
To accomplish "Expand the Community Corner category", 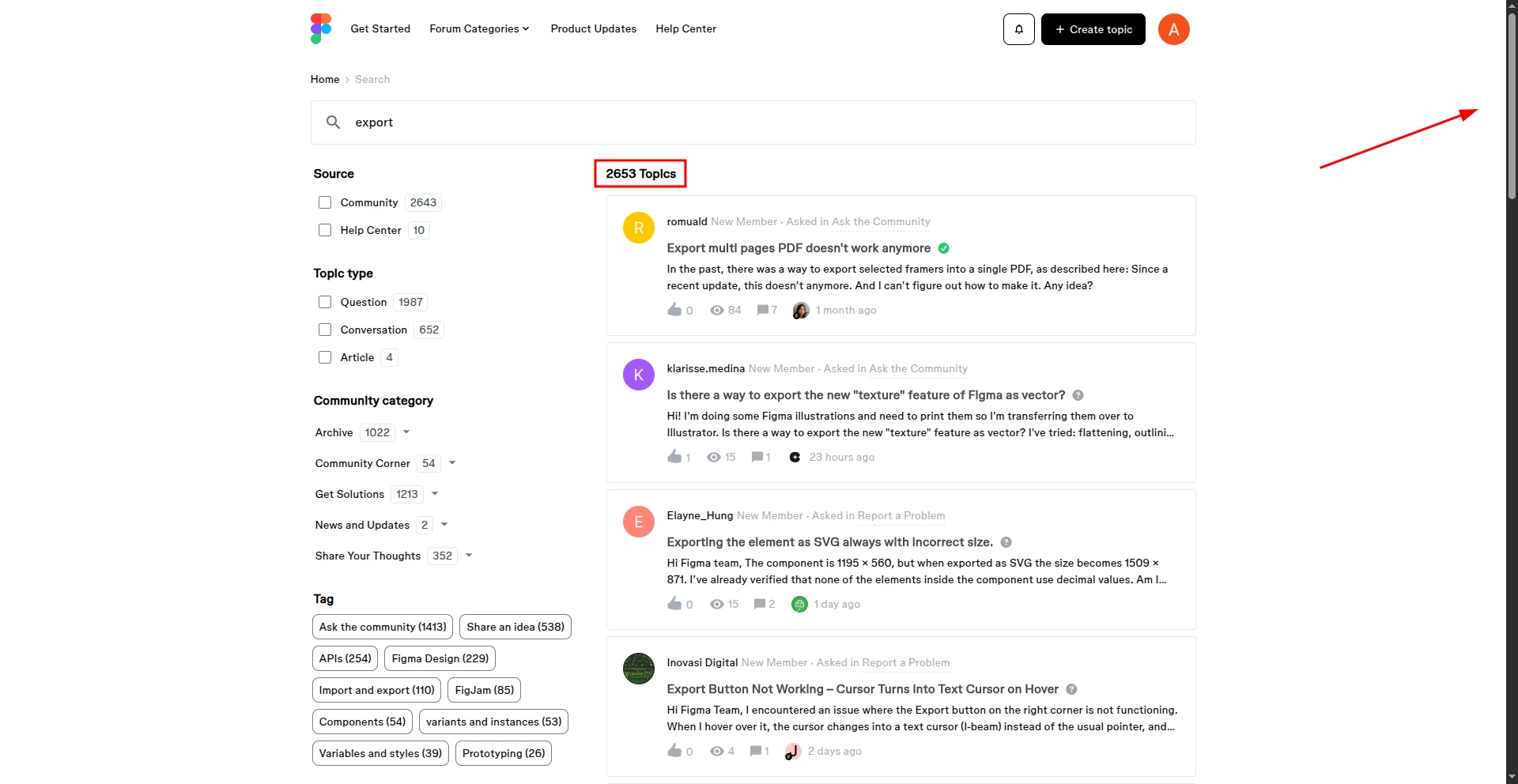I will tap(451, 463).
